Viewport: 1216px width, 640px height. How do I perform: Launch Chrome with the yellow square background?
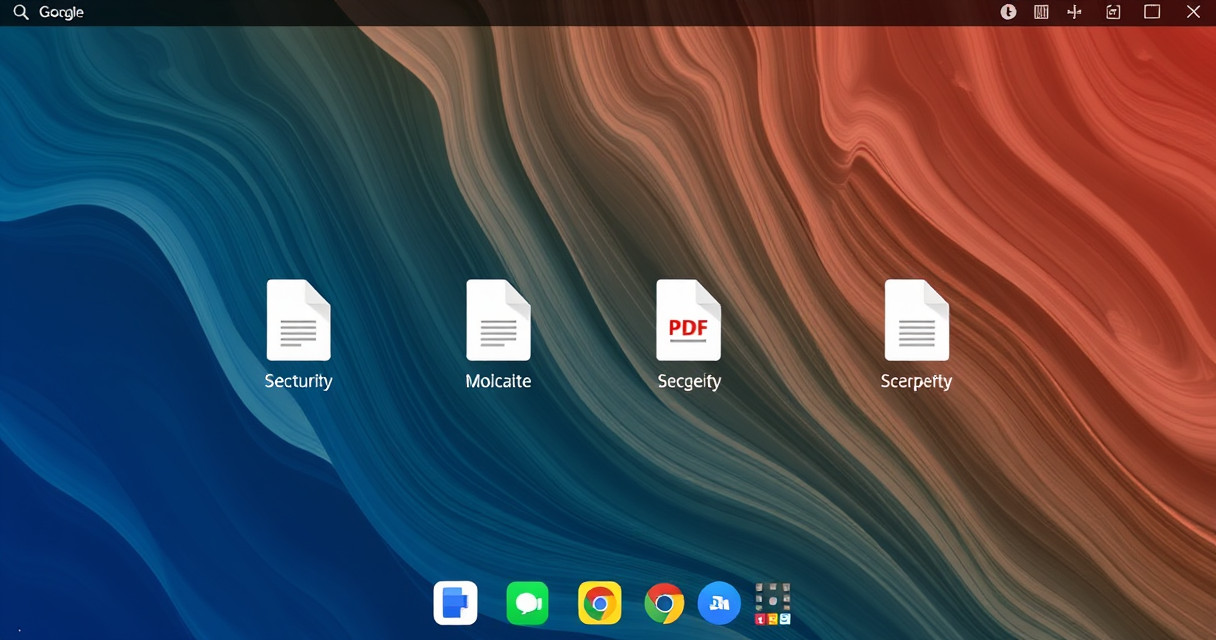tap(600, 603)
